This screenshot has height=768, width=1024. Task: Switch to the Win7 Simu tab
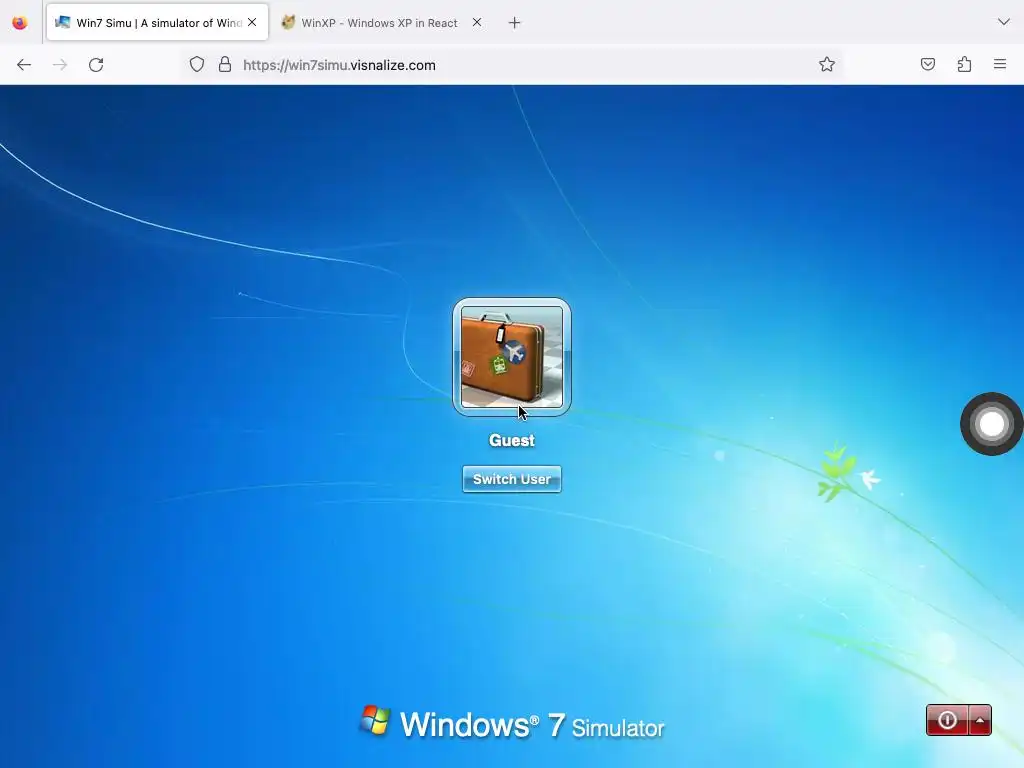tap(157, 23)
